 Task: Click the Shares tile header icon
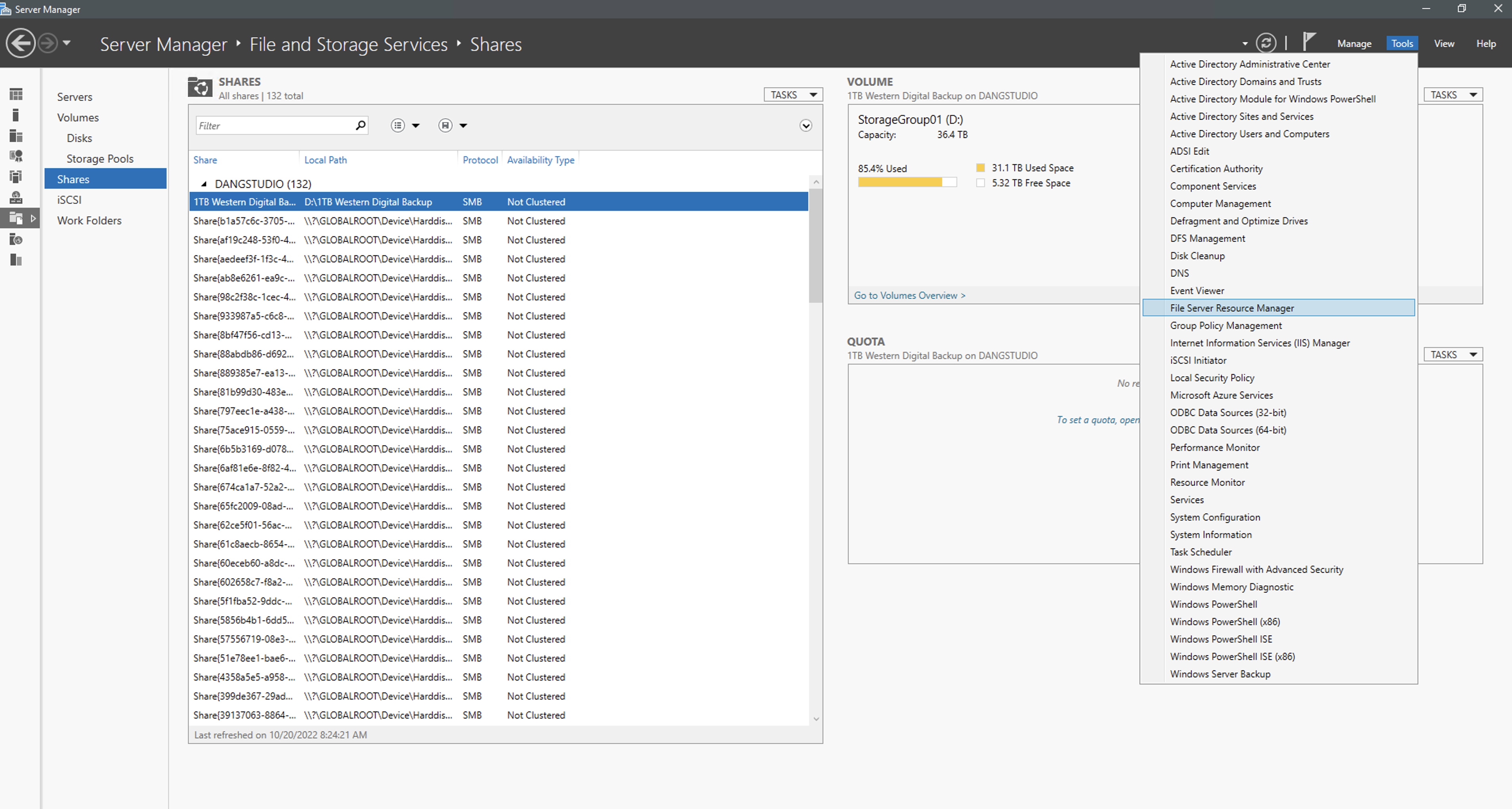[x=200, y=87]
